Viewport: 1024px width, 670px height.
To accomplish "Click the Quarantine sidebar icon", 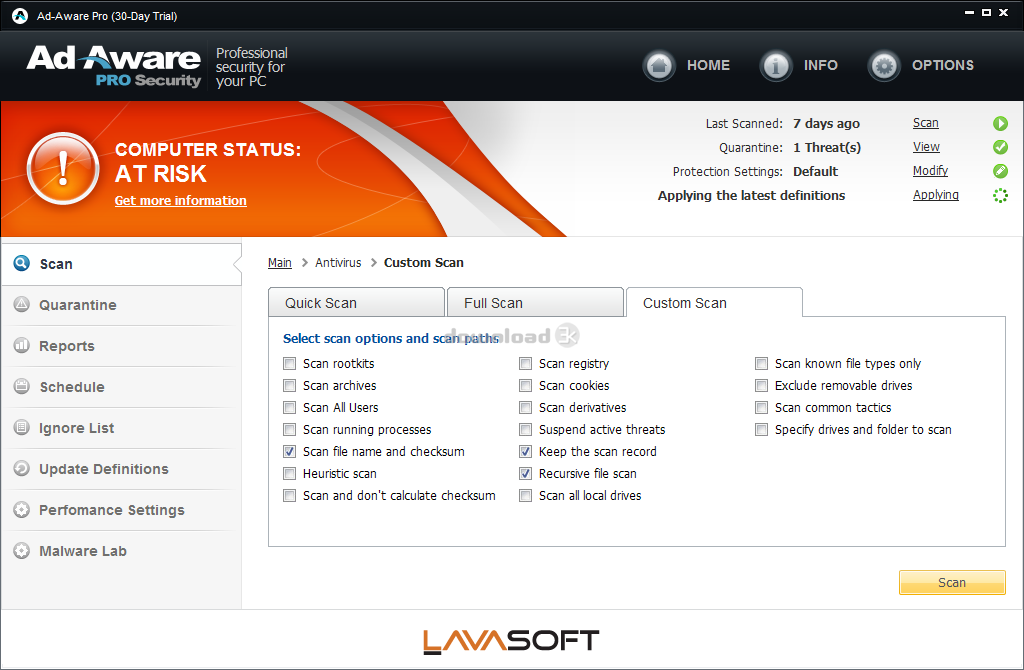I will coord(22,304).
